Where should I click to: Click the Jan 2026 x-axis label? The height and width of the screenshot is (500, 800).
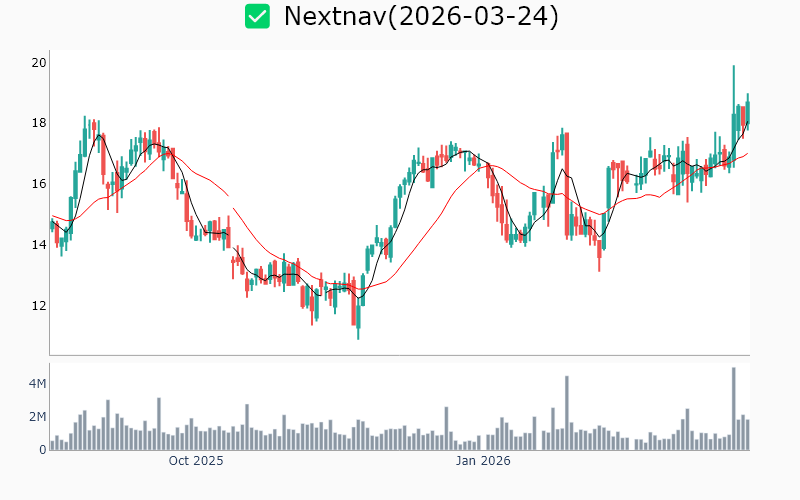(x=484, y=461)
